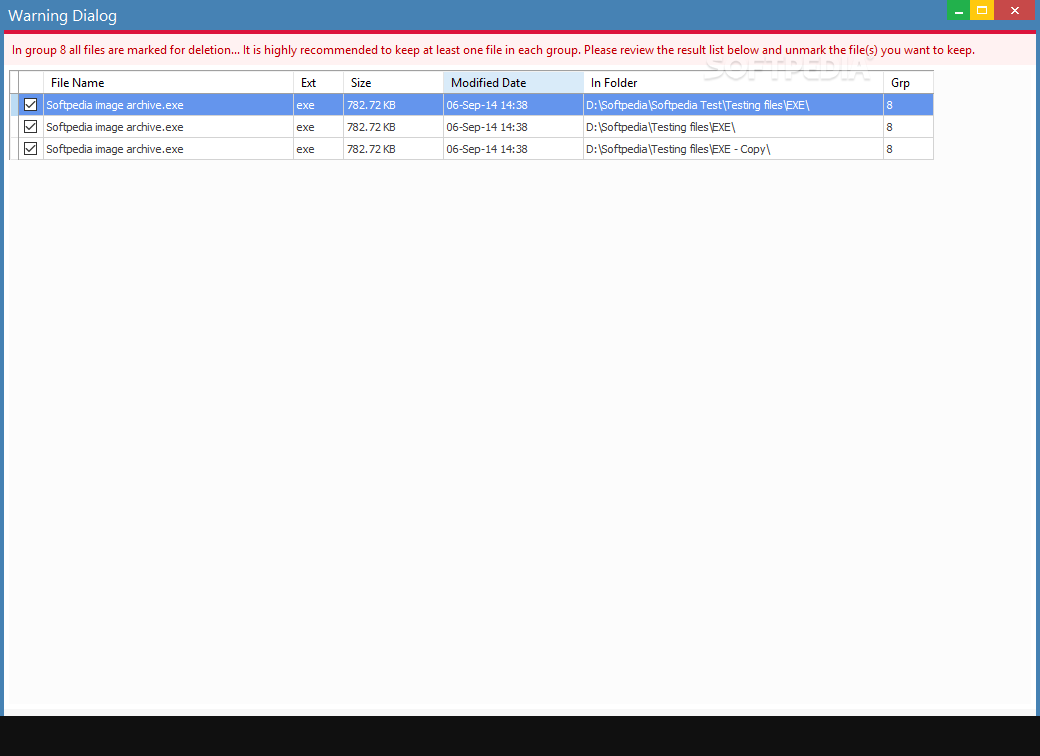Uncheck the file in EXE - Copy folder
The height and width of the screenshot is (756, 1040).
[x=31, y=149]
